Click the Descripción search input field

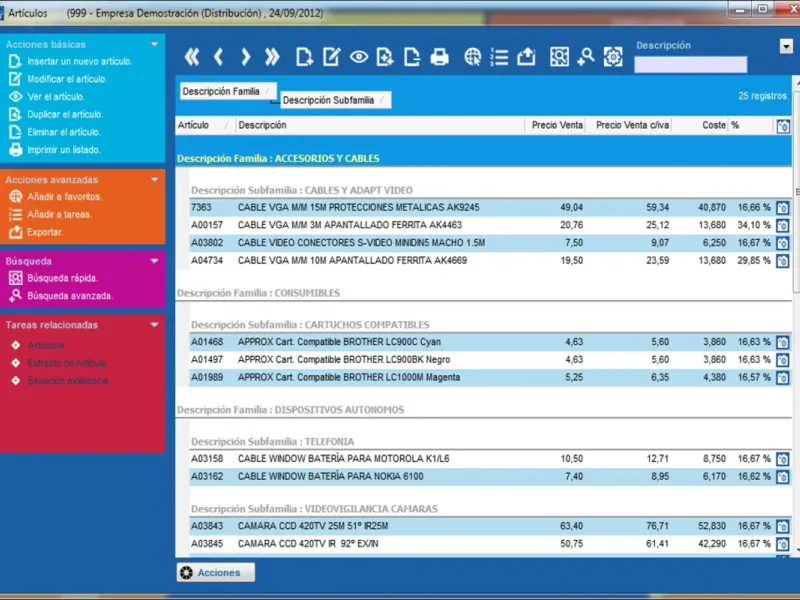(690, 65)
